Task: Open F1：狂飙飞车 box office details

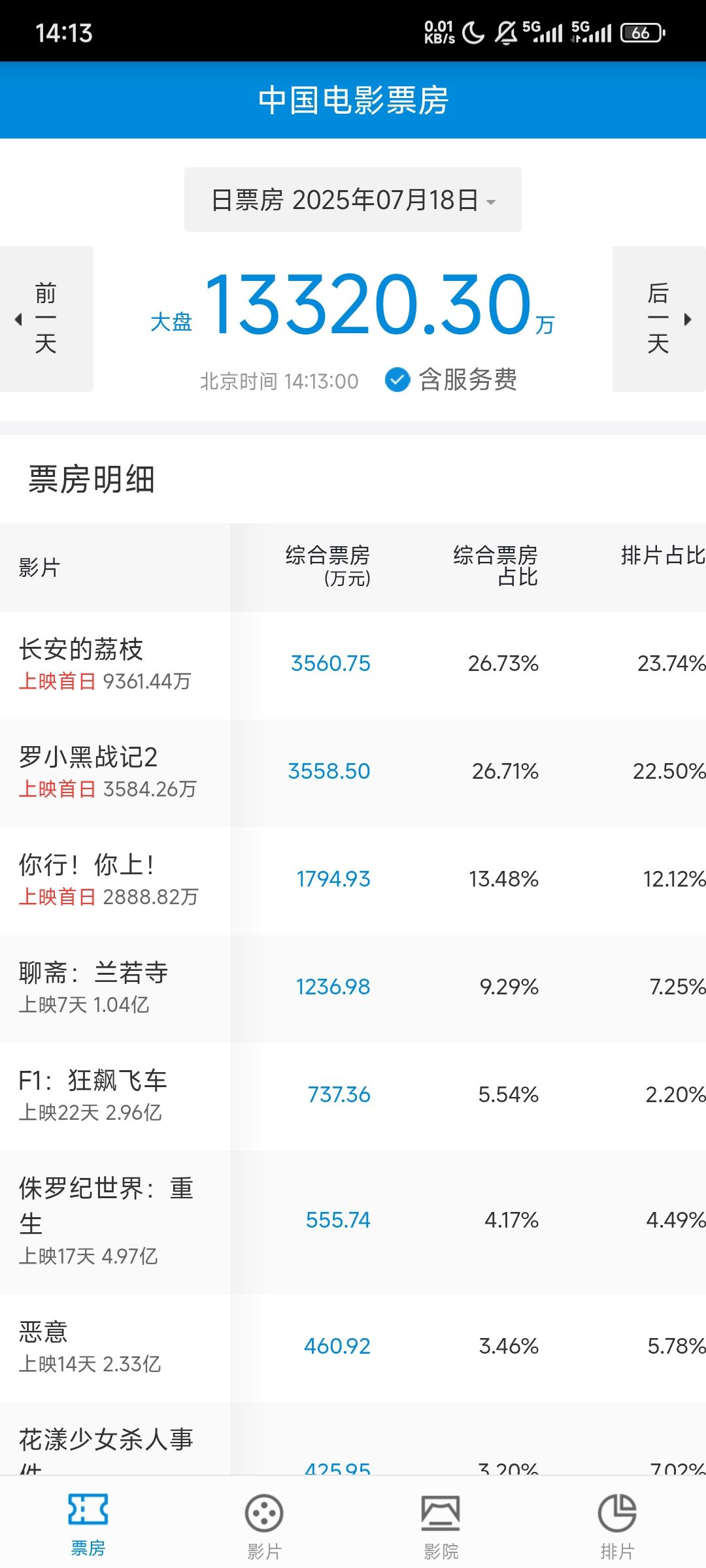Action: [x=353, y=1096]
